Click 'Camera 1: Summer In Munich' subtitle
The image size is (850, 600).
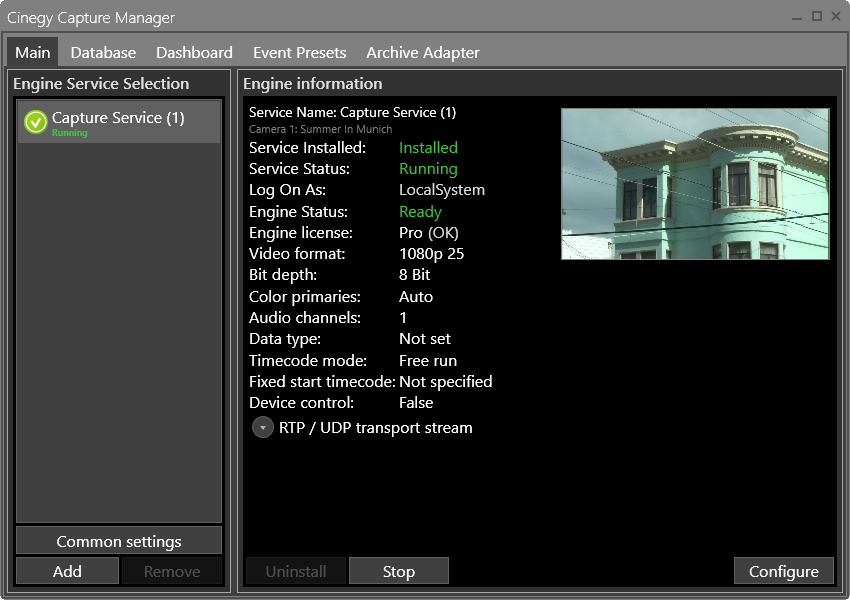[320, 129]
